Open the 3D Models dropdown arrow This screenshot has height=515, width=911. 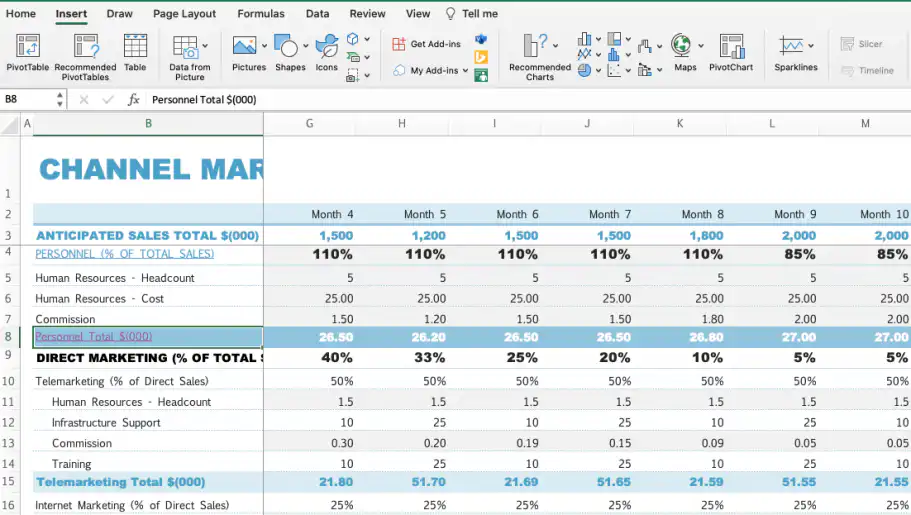click(367, 39)
